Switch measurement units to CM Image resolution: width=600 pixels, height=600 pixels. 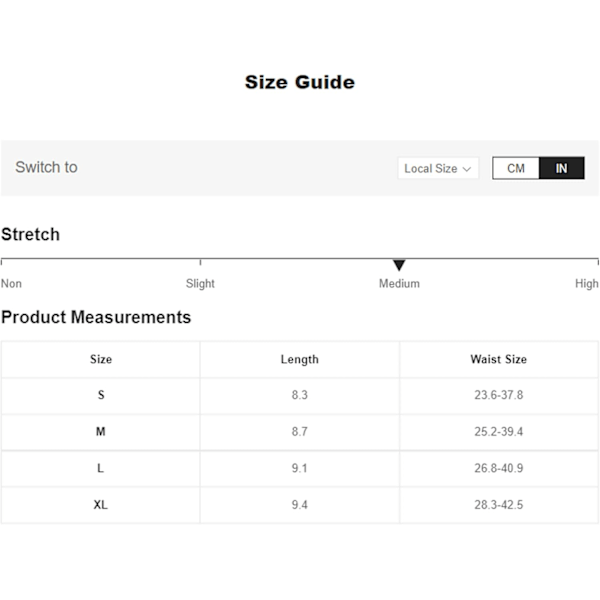516,168
